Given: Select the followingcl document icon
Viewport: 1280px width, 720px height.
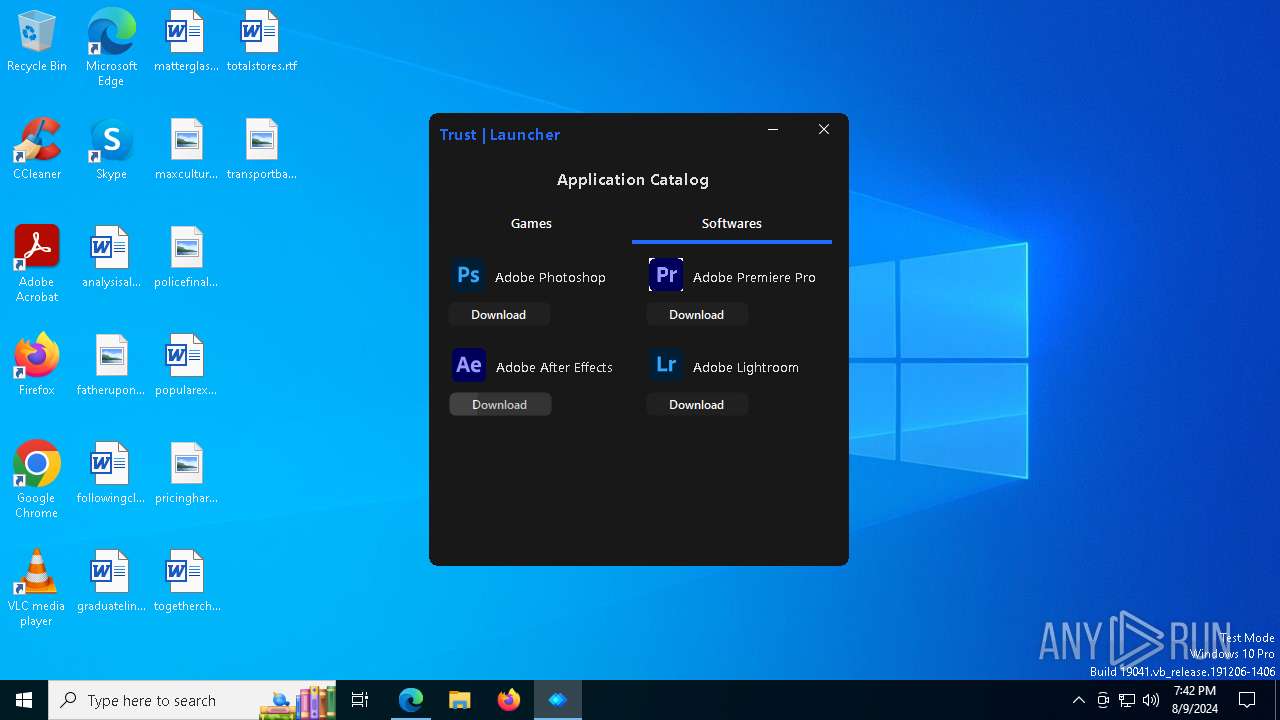Looking at the screenshot, I should click(x=111, y=474).
